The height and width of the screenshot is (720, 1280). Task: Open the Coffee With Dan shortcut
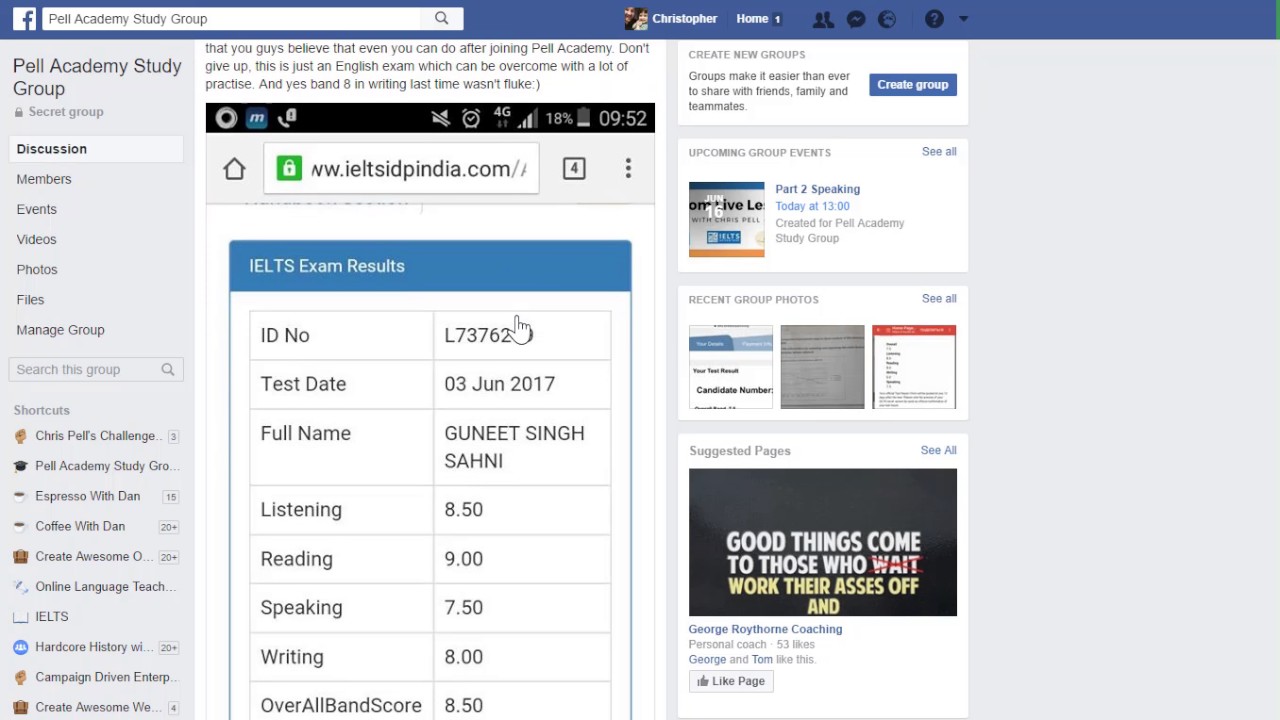click(x=80, y=526)
